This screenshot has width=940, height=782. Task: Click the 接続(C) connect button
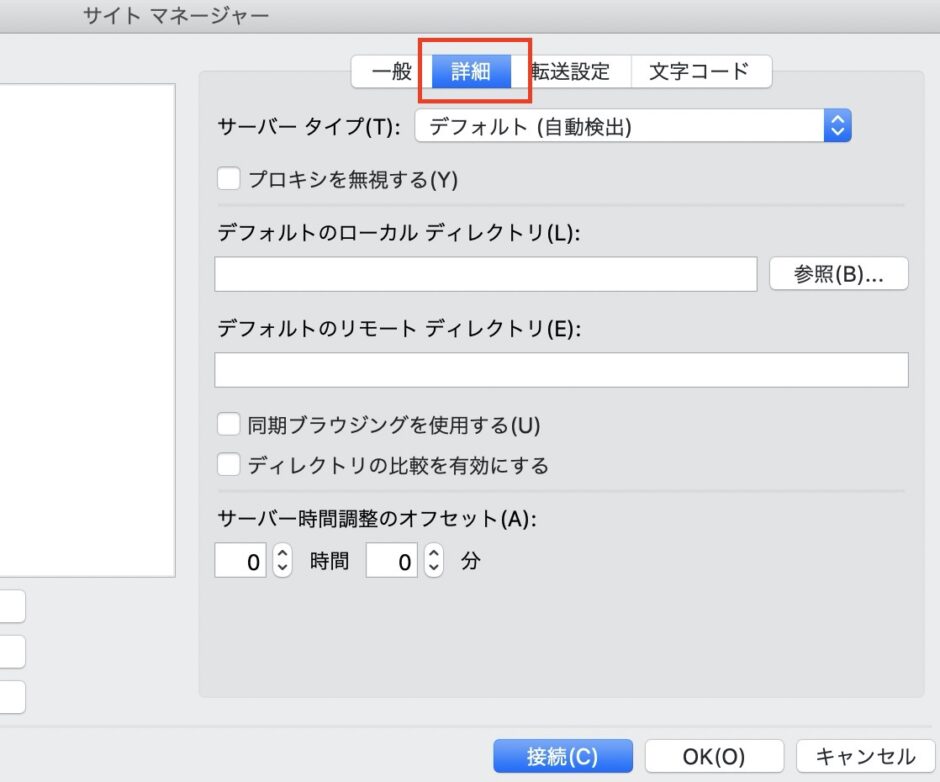click(562, 756)
